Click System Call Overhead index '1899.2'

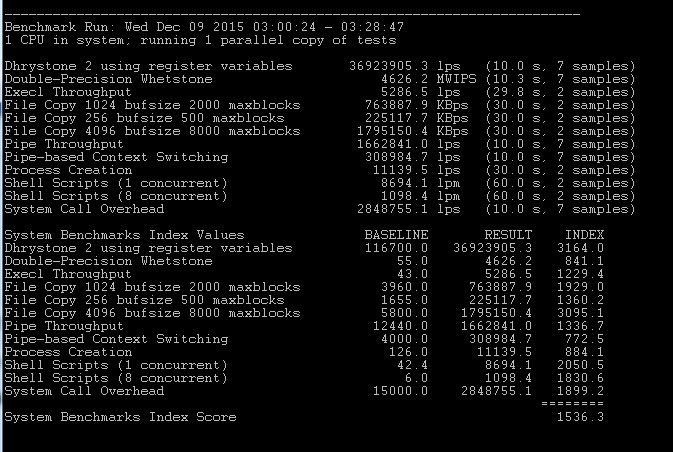pos(581,391)
